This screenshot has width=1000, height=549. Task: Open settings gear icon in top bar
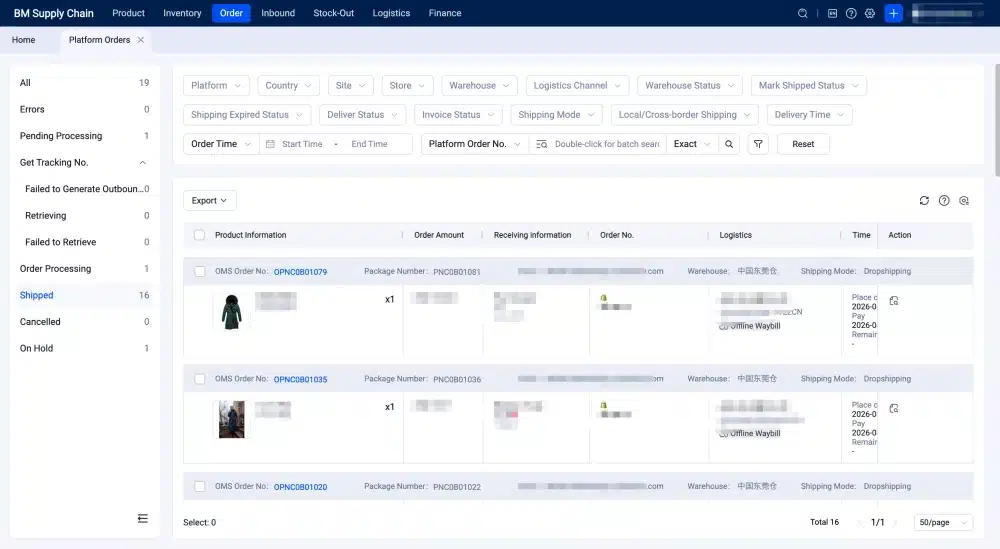(870, 13)
